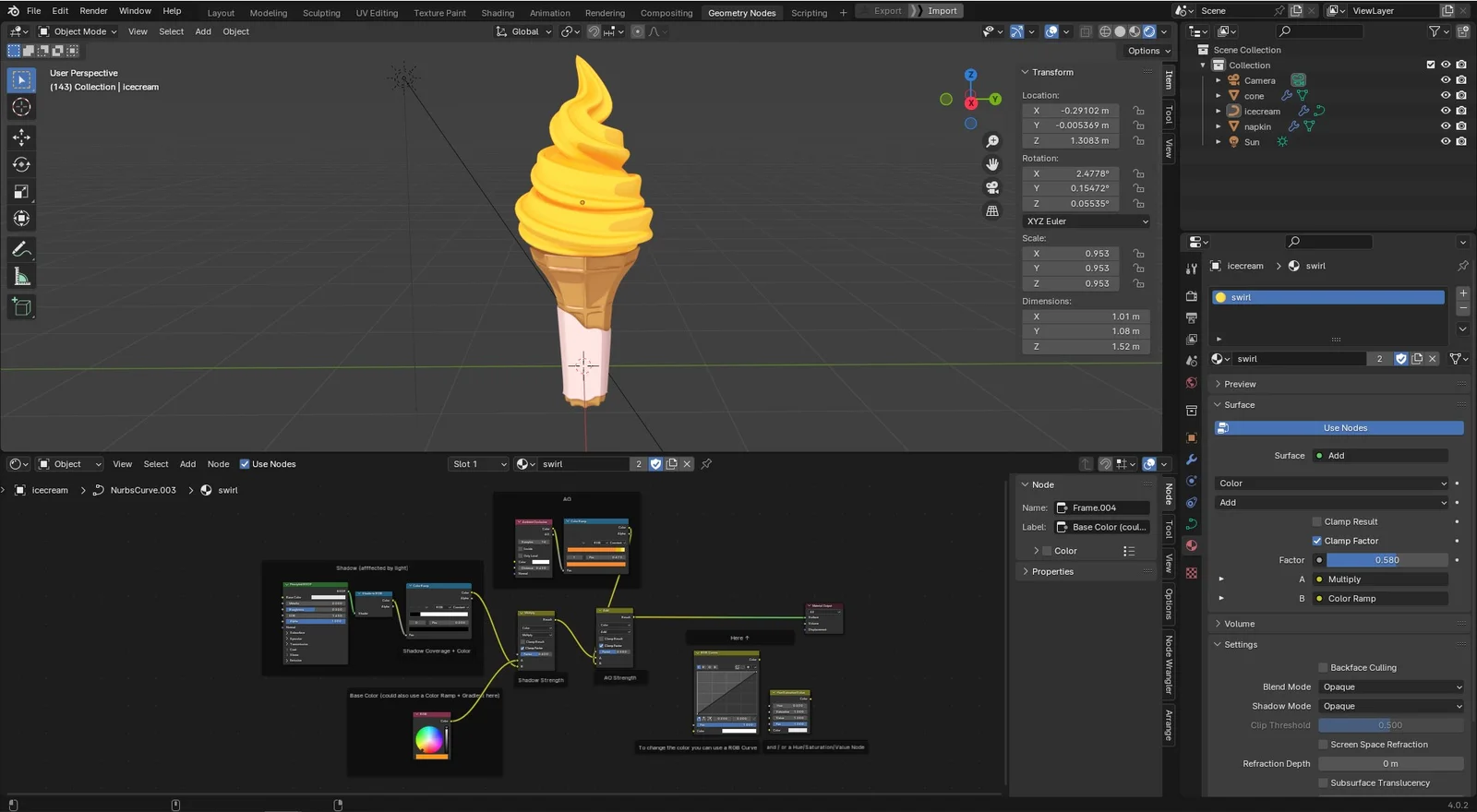The width and height of the screenshot is (1477, 812).
Task: Click the zoom magnifier icon in viewport
Action: (x=992, y=141)
